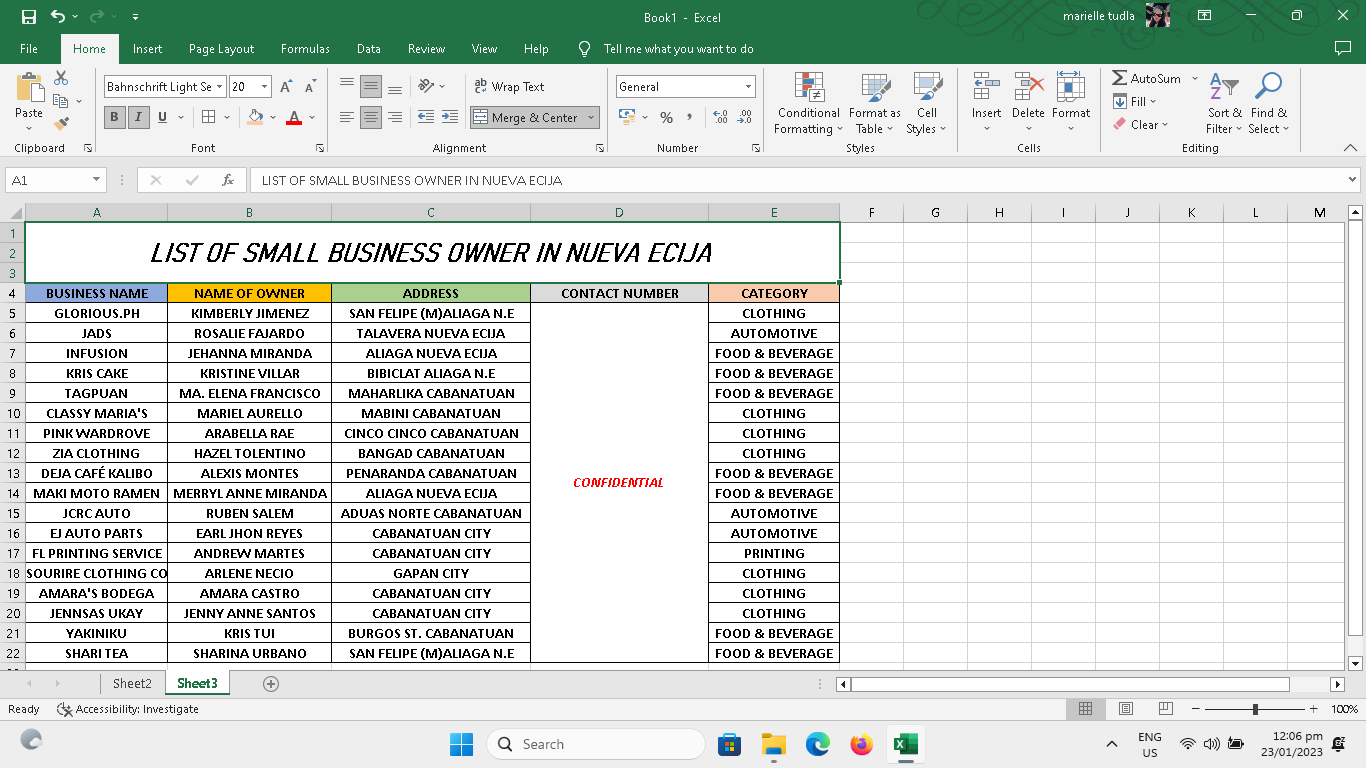Click Decrease Decimal icon
The image size is (1366, 768).
click(745, 117)
